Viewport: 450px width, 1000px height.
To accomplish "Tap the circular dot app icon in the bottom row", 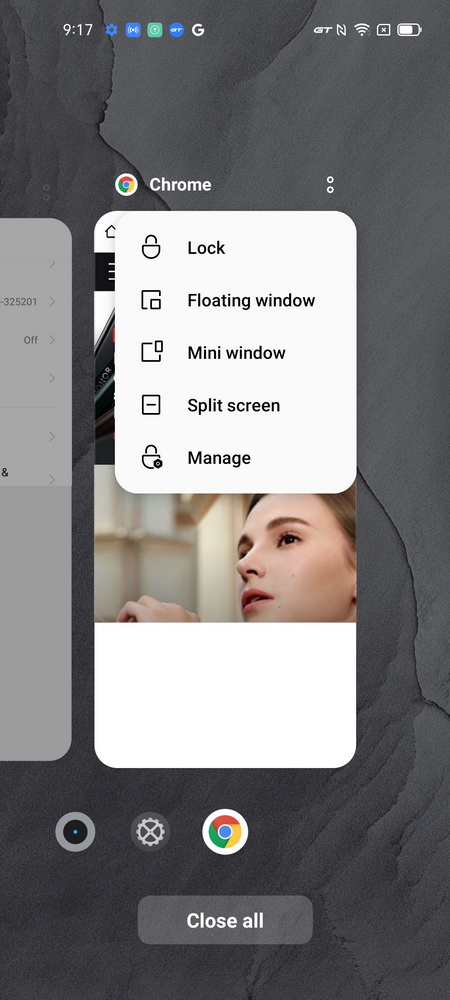I will (75, 832).
